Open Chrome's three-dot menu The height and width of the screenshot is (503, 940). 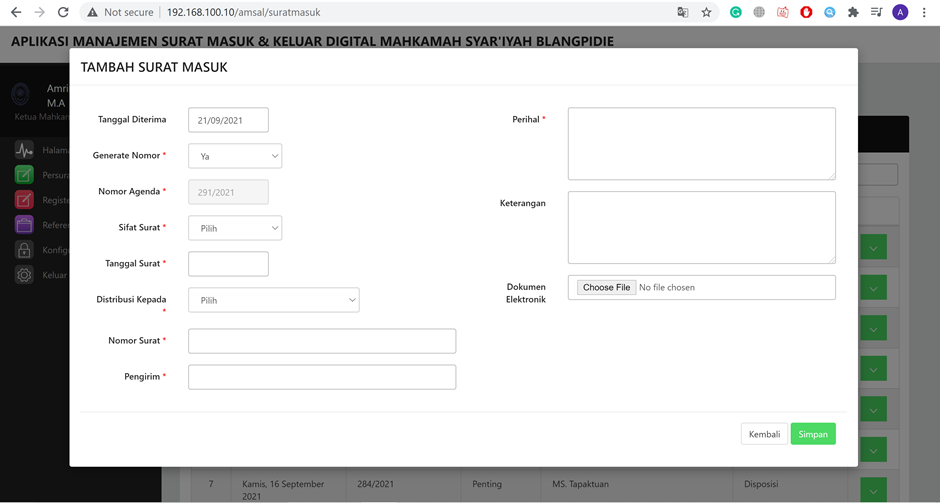924,13
